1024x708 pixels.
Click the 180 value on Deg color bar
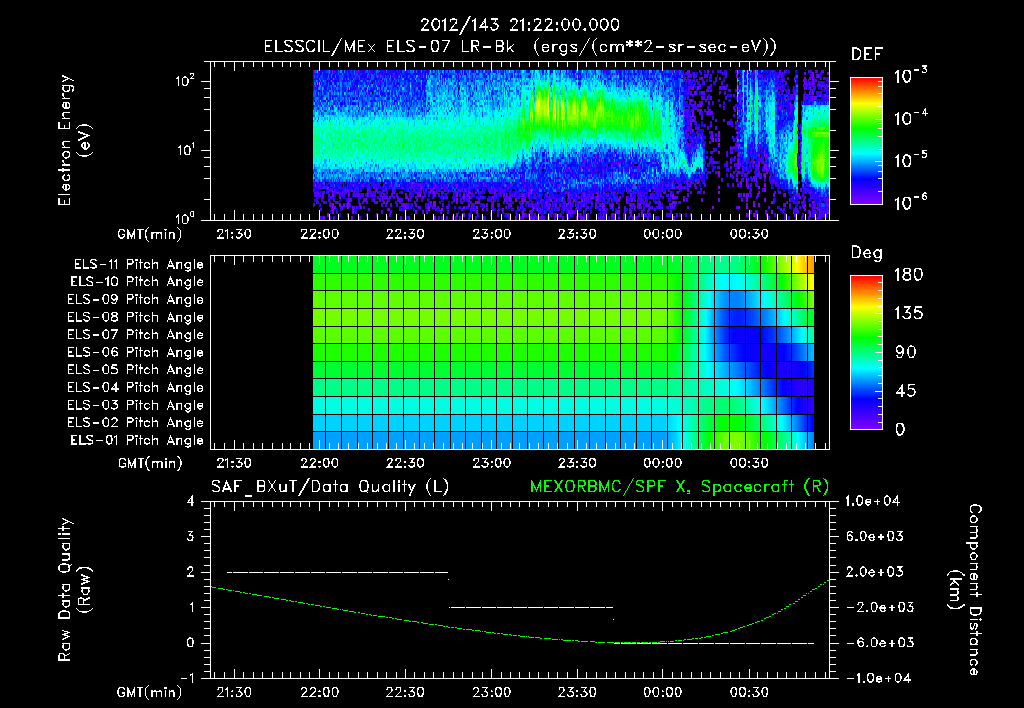pos(908,275)
